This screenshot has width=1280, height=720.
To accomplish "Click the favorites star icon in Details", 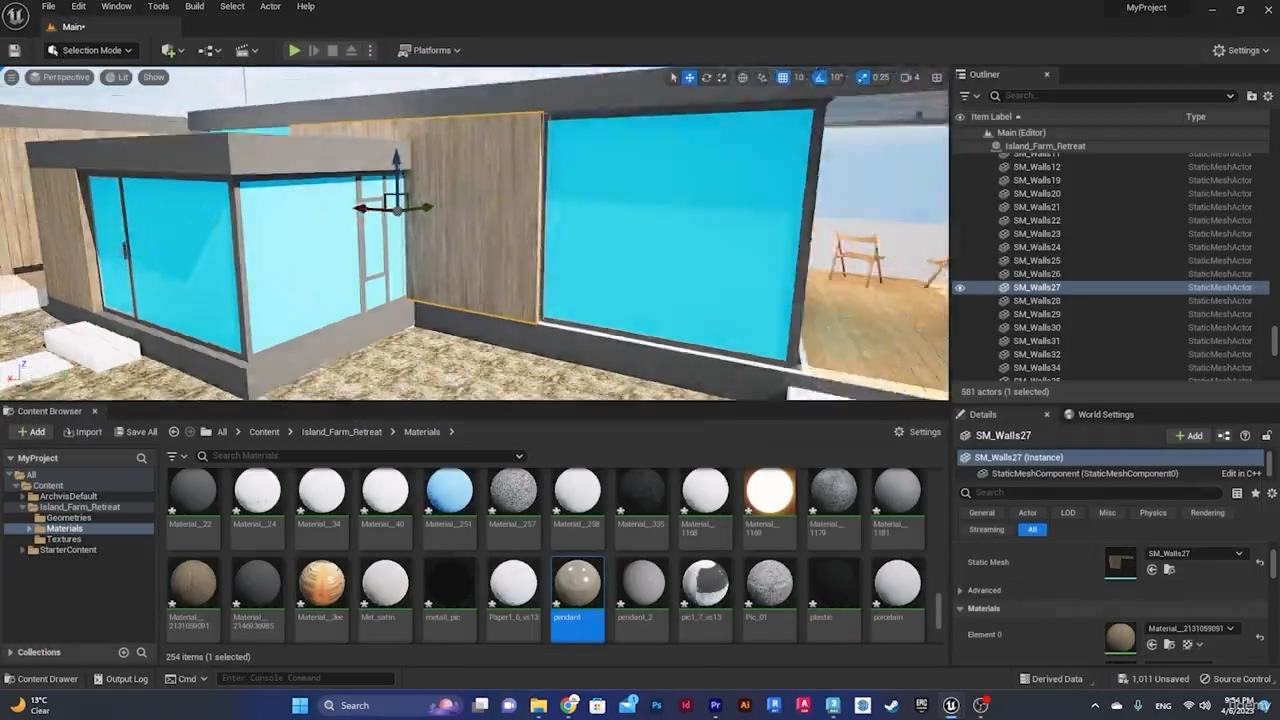I will pyautogui.click(x=1255, y=493).
